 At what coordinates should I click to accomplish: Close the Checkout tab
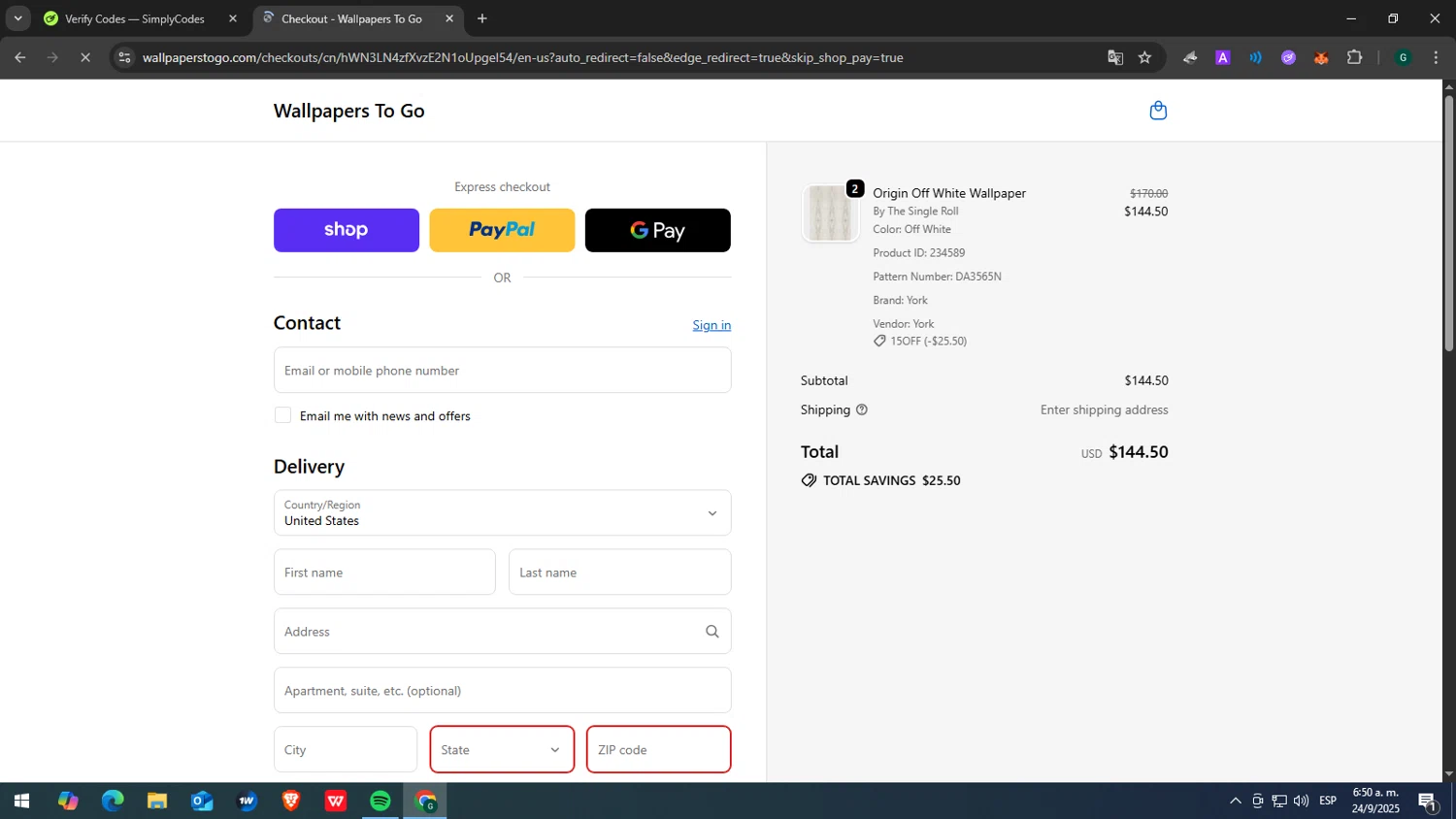(449, 18)
